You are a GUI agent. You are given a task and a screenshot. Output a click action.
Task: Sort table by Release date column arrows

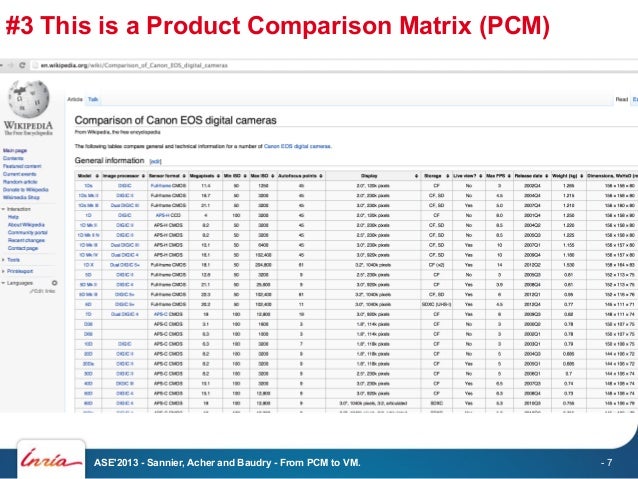click(547, 176)
